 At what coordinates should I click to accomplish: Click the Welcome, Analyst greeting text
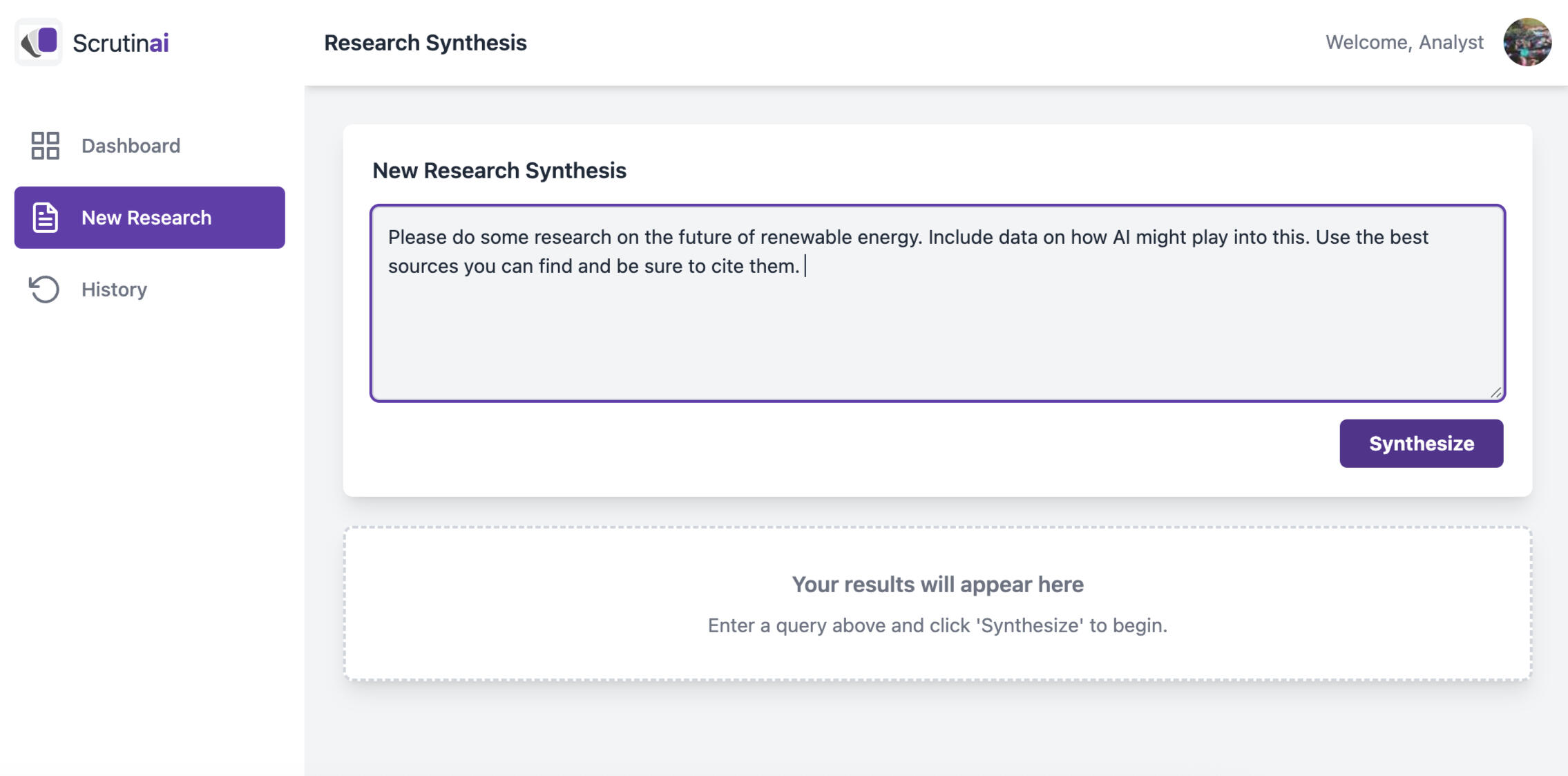tap(1404, 42)
